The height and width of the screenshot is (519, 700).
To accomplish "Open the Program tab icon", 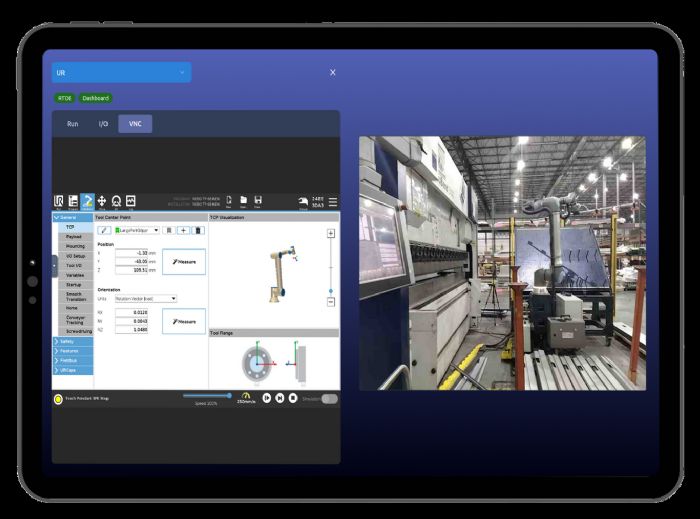I will pyautogui.click(x=73, y=201).
